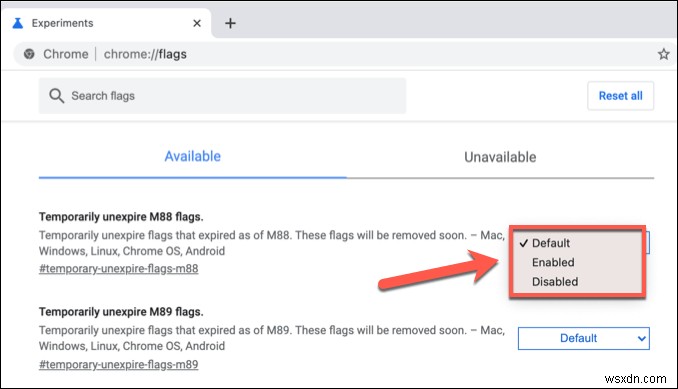Click the magnifier icon in search flags
Viewport: 678px width, 389px height.
pos(56,96)
